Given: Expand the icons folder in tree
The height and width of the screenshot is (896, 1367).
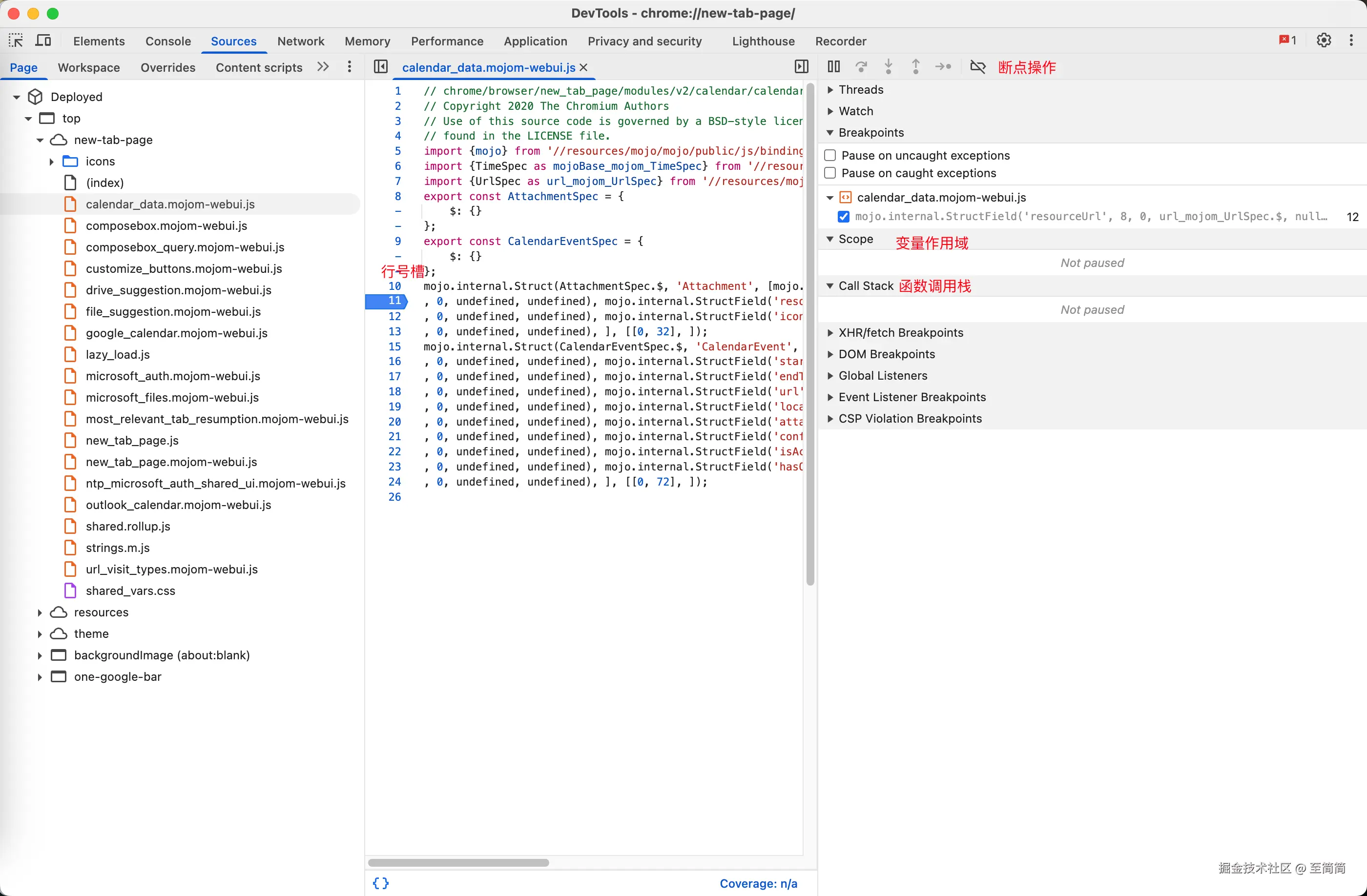Looking at the screenshot, I should coord(52,162).
